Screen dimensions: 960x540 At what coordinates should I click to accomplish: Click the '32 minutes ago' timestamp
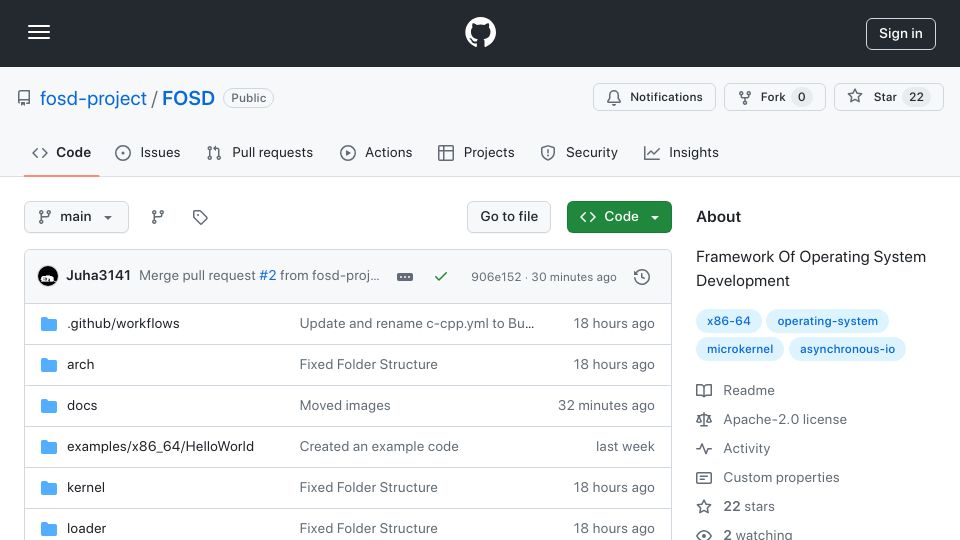[x=606, y=405]
